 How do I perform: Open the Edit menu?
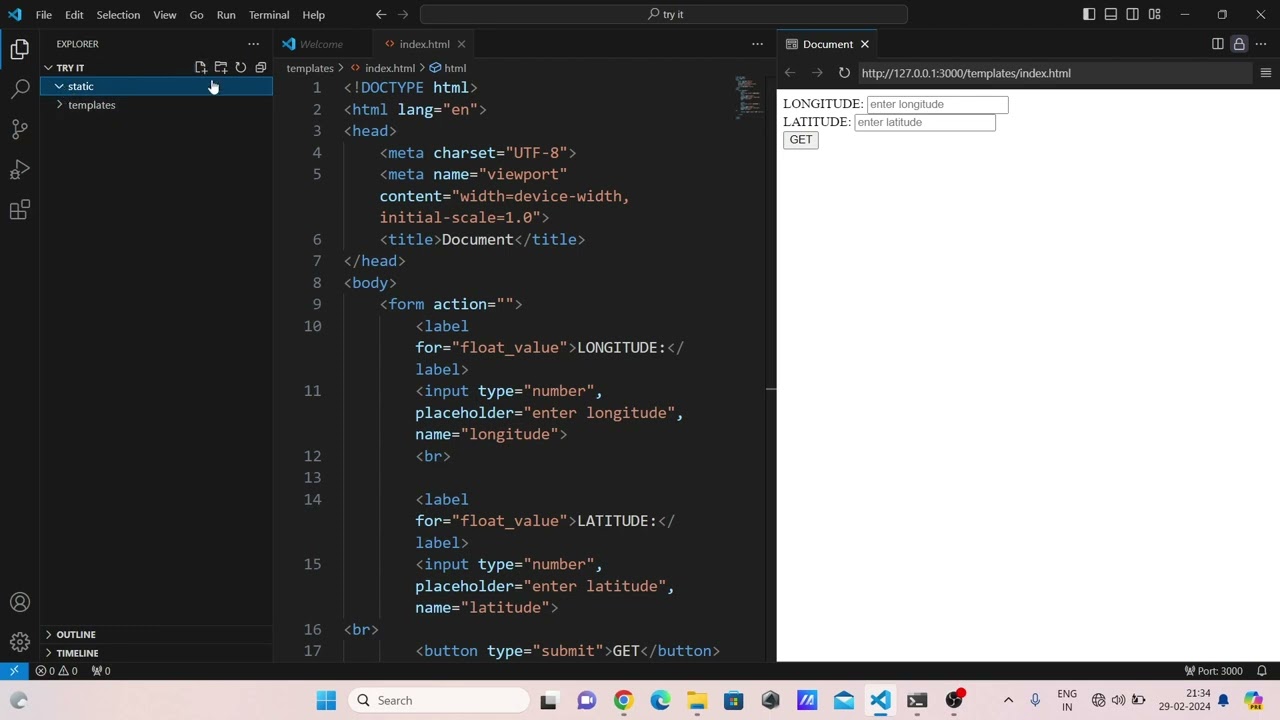74,15
